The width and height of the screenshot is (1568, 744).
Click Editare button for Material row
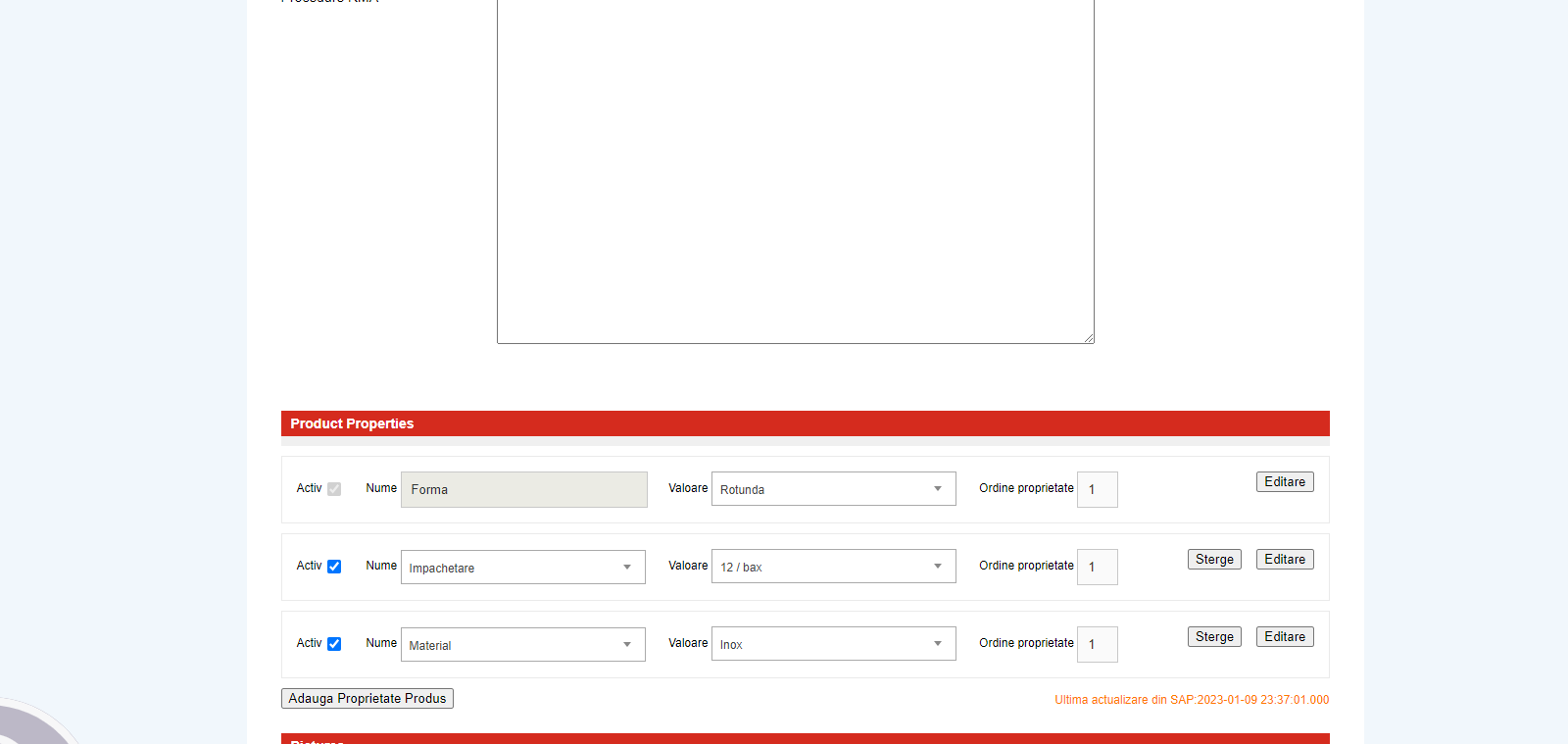[1284, 637]
